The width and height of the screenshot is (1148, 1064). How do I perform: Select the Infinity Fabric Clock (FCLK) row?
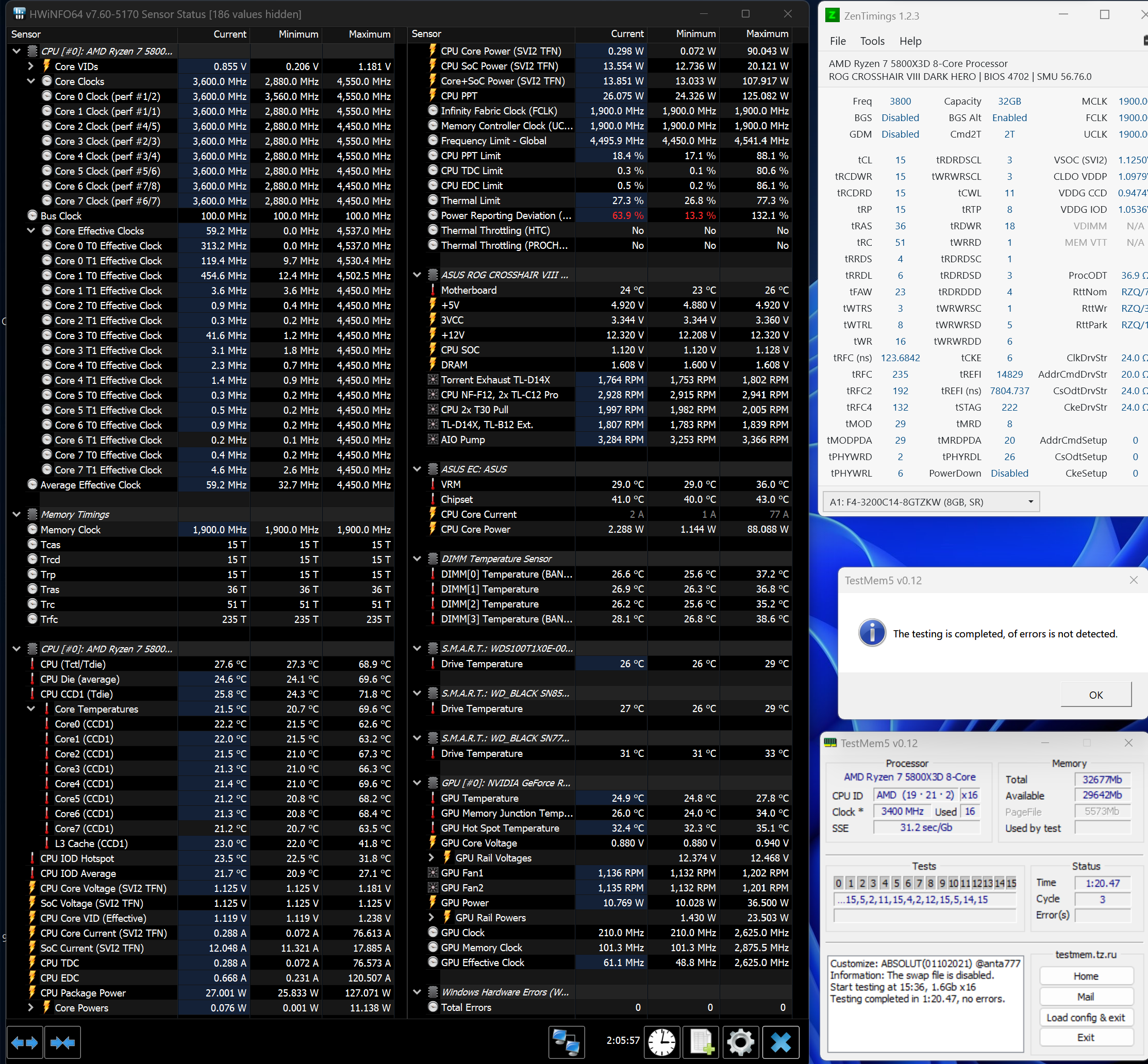pos(600,111)
